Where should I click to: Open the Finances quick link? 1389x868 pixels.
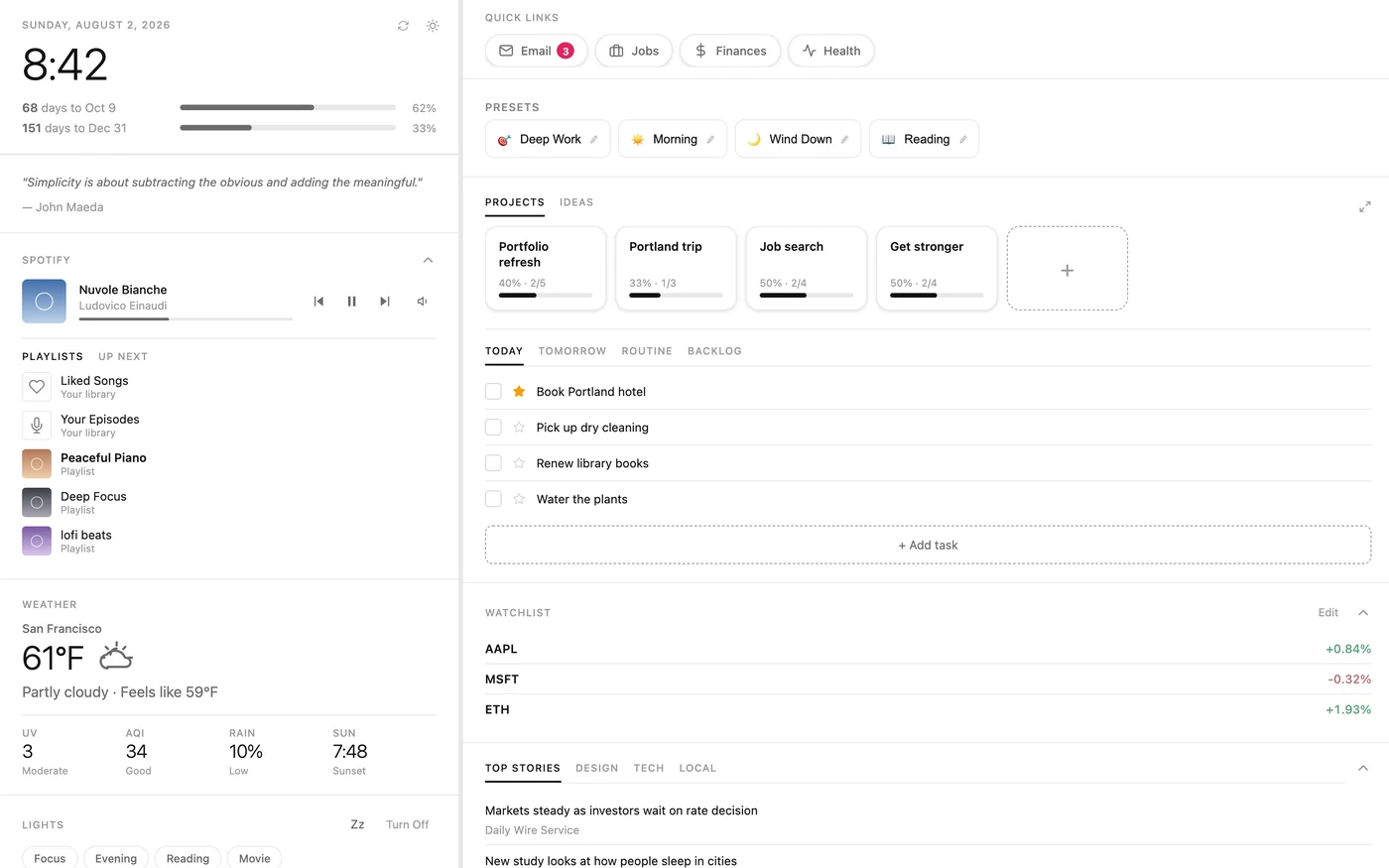pyautogui.click(x=730, y=51)
